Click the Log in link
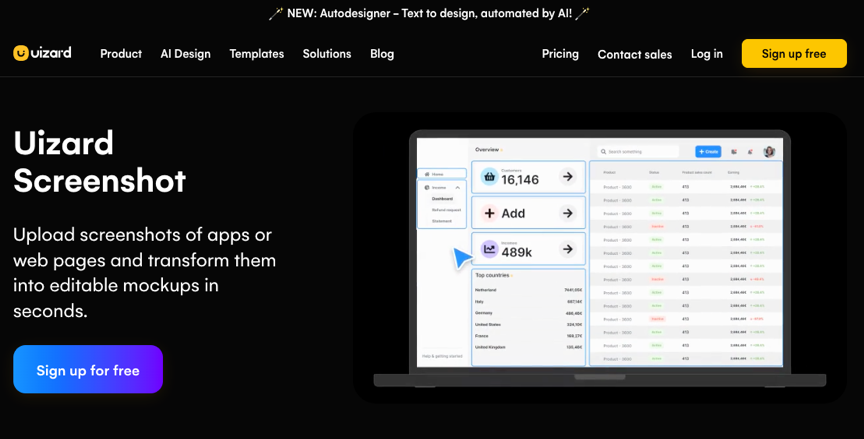 (x=707, y=54)
